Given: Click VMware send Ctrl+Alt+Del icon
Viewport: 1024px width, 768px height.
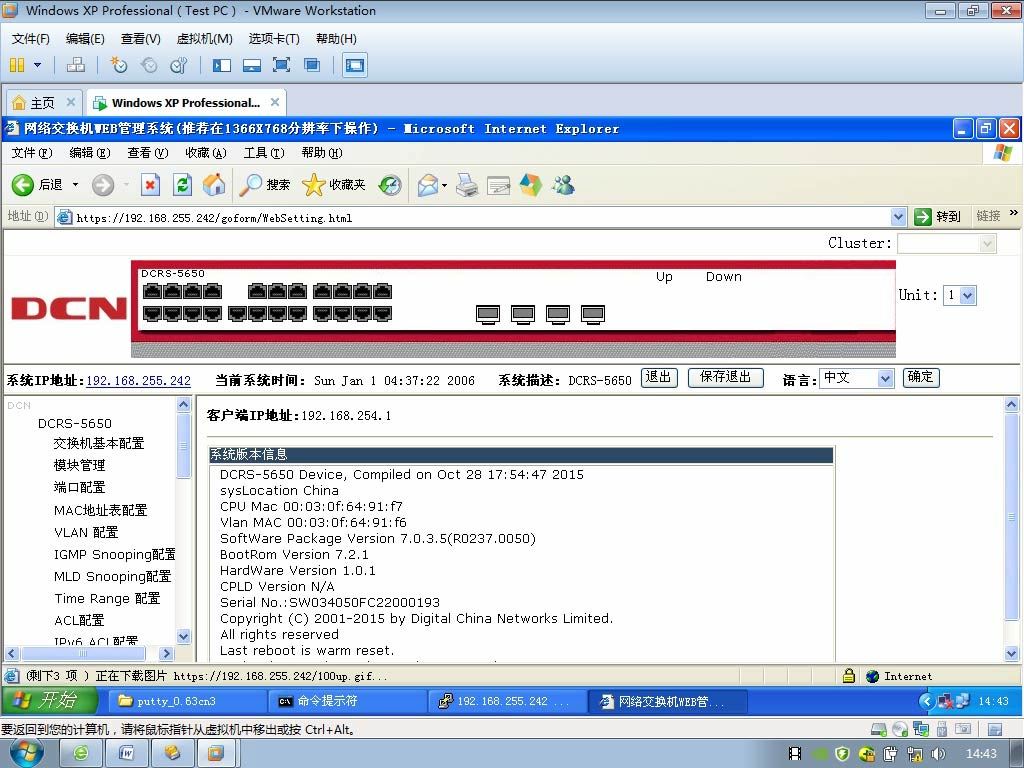Looking at the screenshot, I should 76,65.
